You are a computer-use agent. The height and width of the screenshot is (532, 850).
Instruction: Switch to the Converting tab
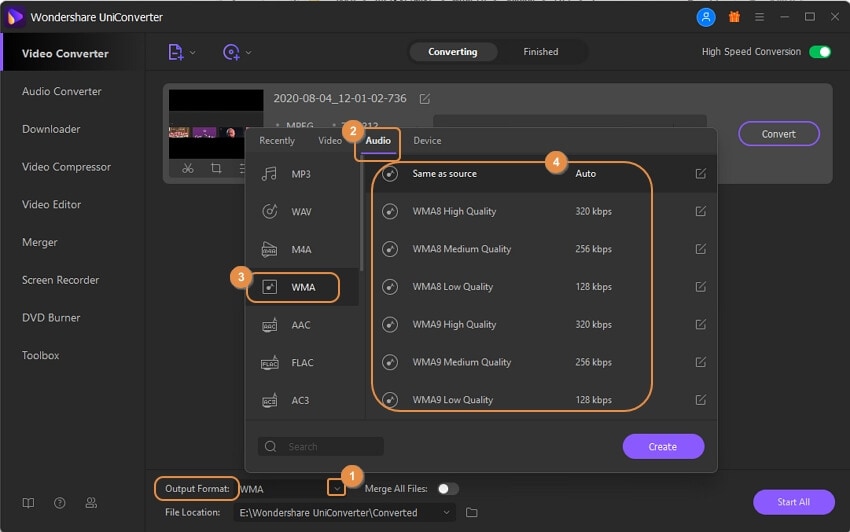tap(453, 52)
